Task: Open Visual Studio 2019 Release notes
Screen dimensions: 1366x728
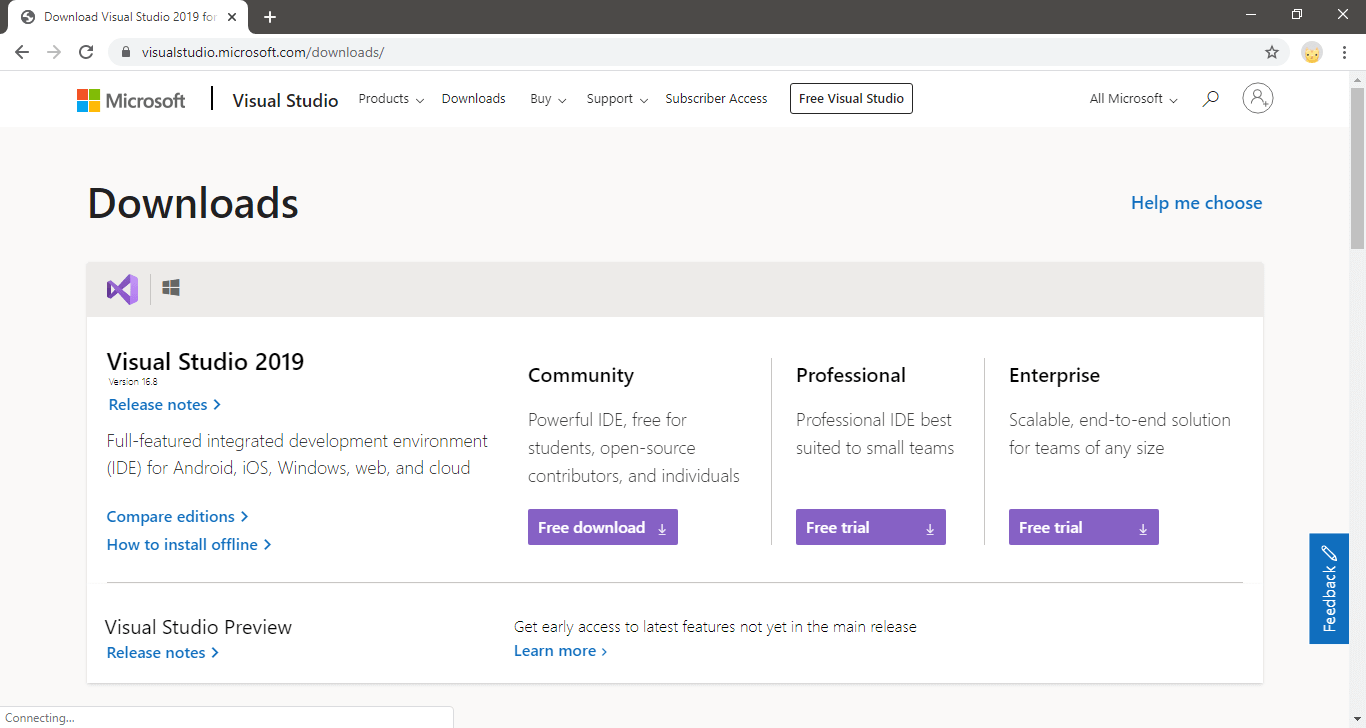Action: pos(165,405)
